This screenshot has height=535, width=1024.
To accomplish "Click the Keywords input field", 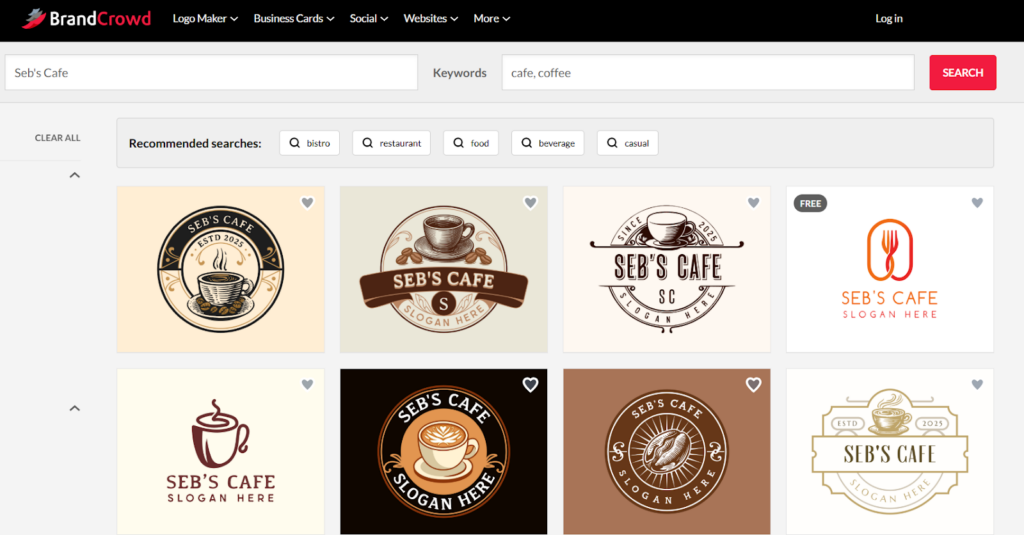I will pos(707,73).
